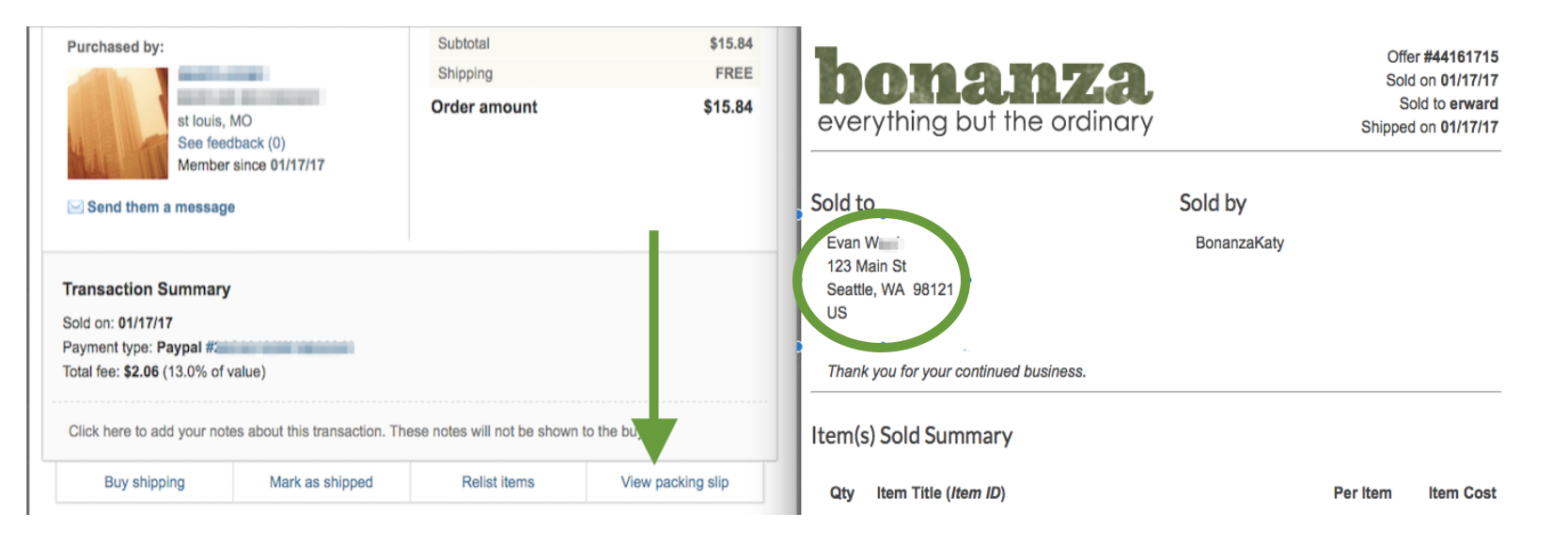Click the BonanzaKaty seller name
Viewport: 1568px width, 545px height.
pyautogui.click(x=1240, y=242)
